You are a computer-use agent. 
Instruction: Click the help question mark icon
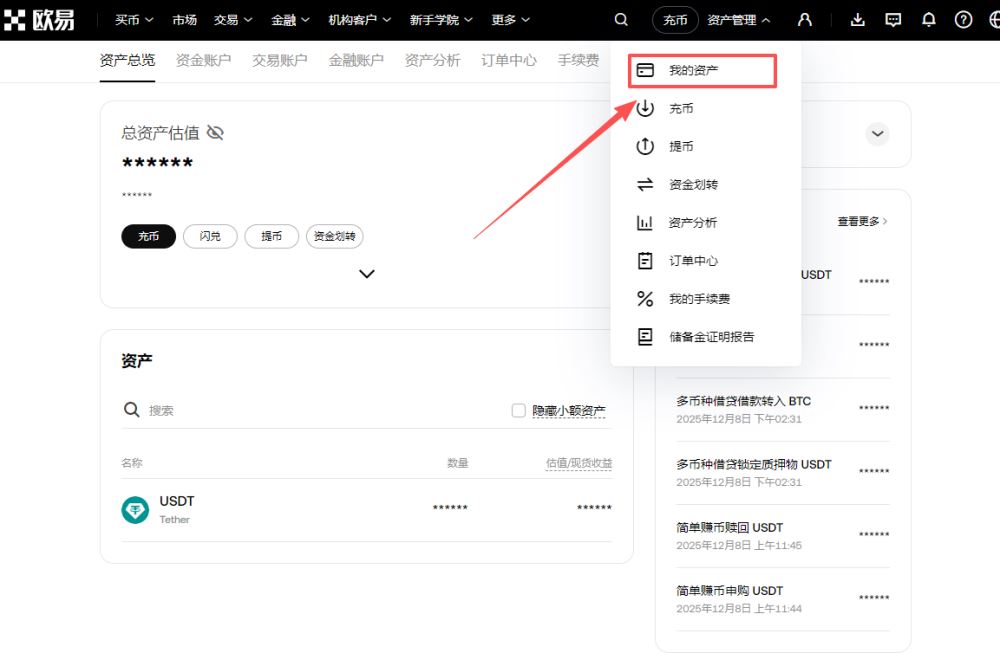click(x=962, y=19)
